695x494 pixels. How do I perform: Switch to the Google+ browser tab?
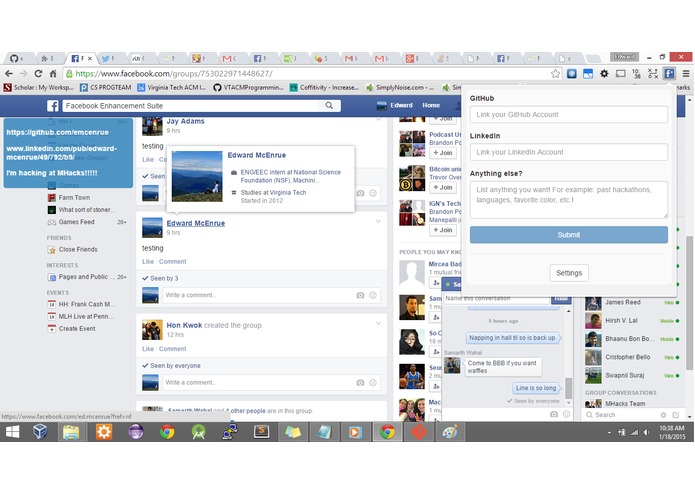[x=412, y=58]
